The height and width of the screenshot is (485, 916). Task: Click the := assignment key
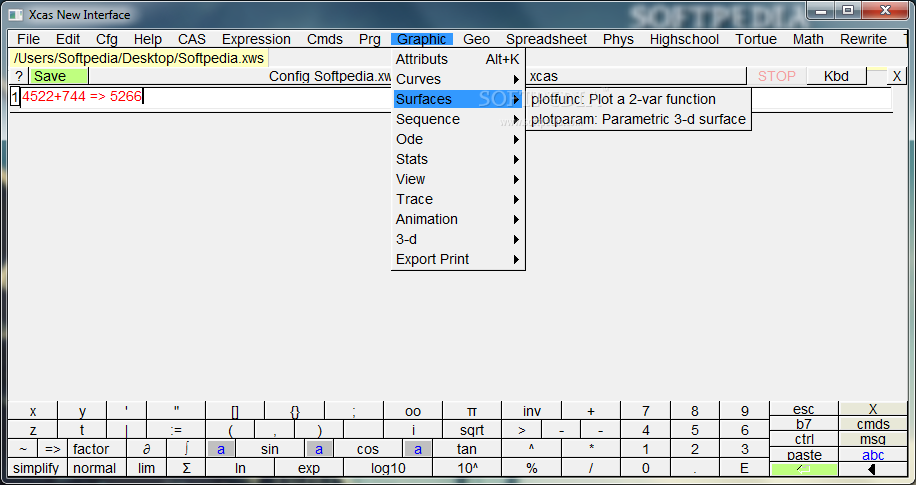pos(176,431)
